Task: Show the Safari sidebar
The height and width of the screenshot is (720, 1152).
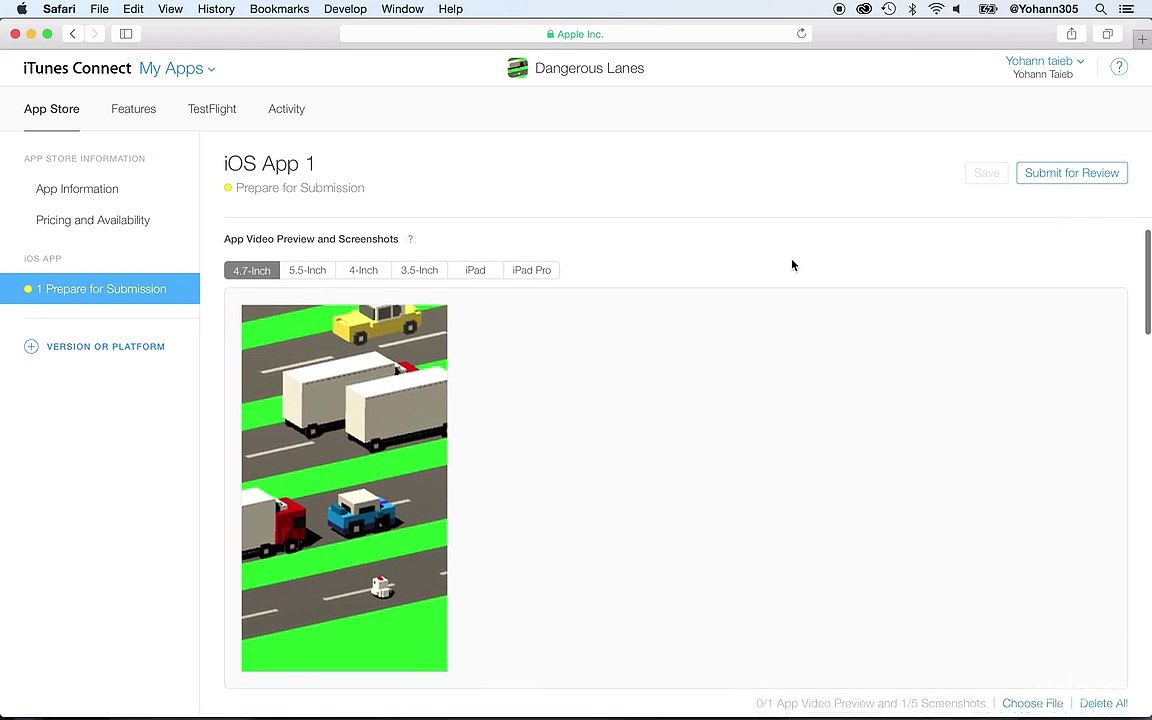Action: click(x=126, y=34)
